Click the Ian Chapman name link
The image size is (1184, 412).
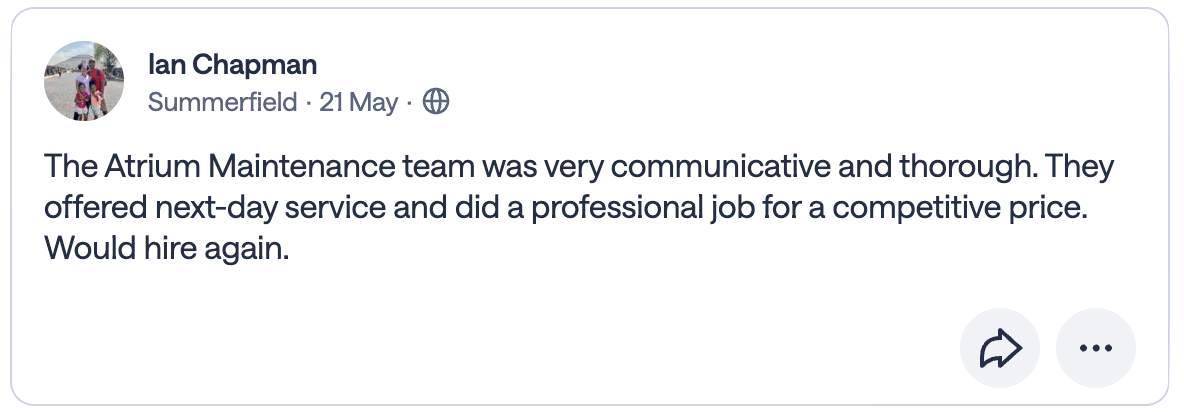pyautogui.click(x=233, y=65)
